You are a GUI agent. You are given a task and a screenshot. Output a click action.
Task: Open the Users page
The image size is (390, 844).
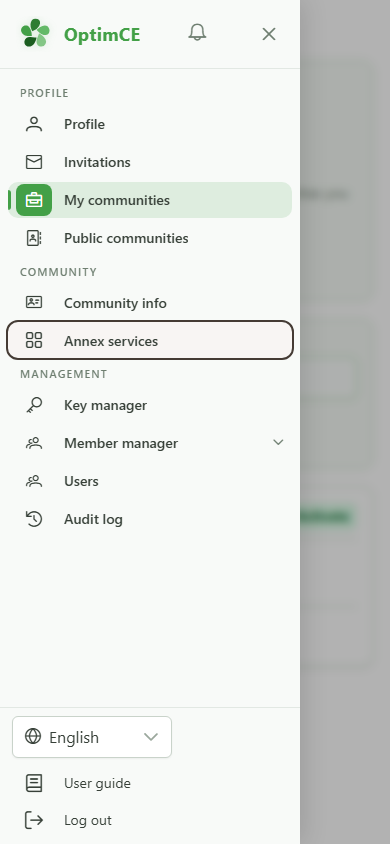(150, 481)
